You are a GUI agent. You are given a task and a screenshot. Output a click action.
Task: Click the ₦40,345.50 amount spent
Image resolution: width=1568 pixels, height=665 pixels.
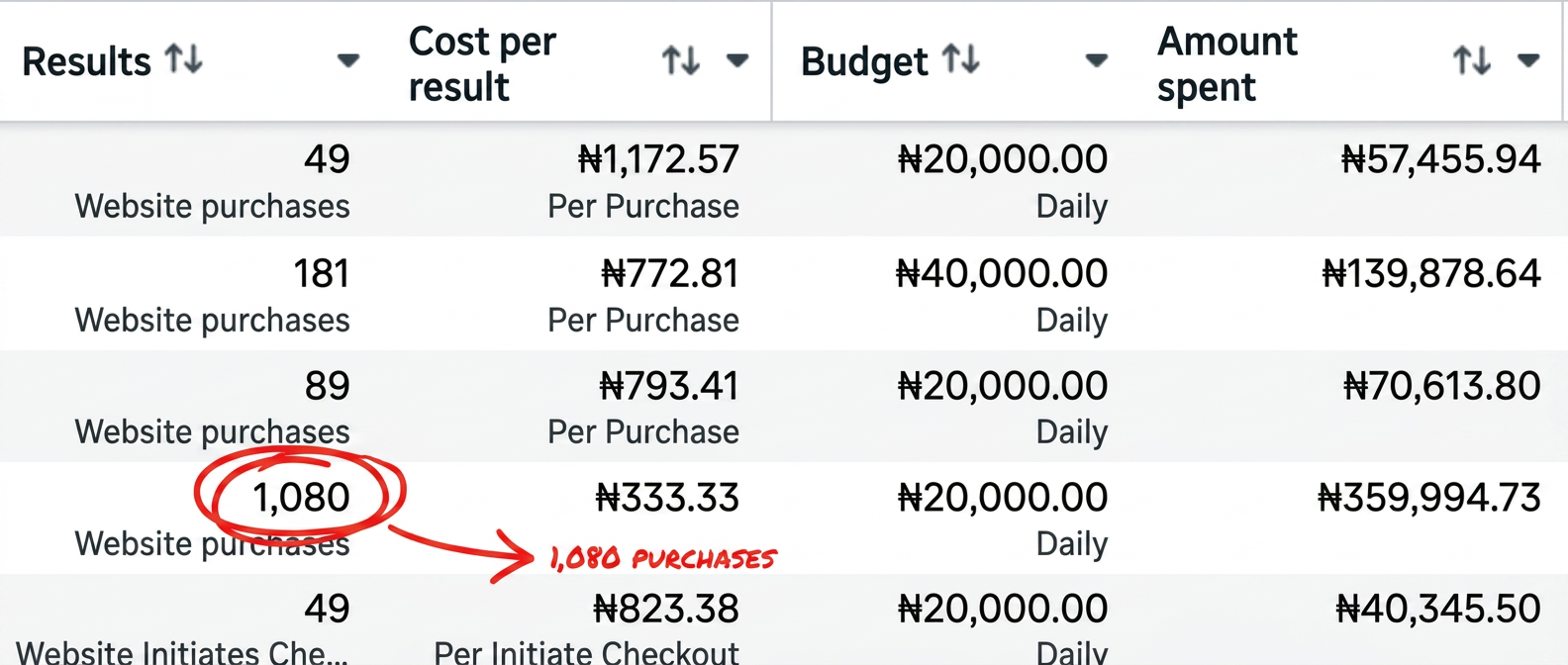coord(1438,609)
